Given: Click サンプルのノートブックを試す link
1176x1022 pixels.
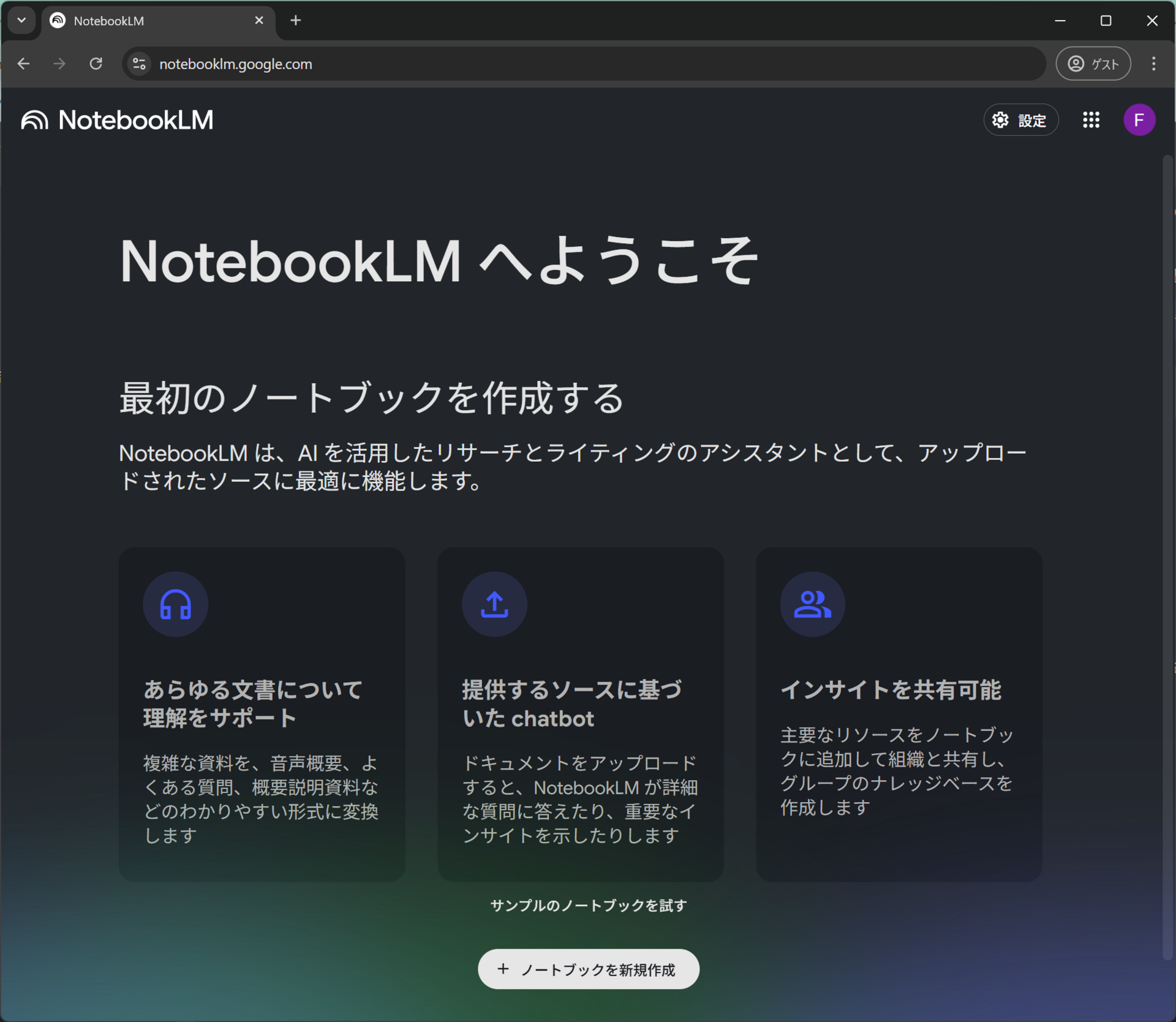Looking at the screenshot, I should (x=588, y=906).
